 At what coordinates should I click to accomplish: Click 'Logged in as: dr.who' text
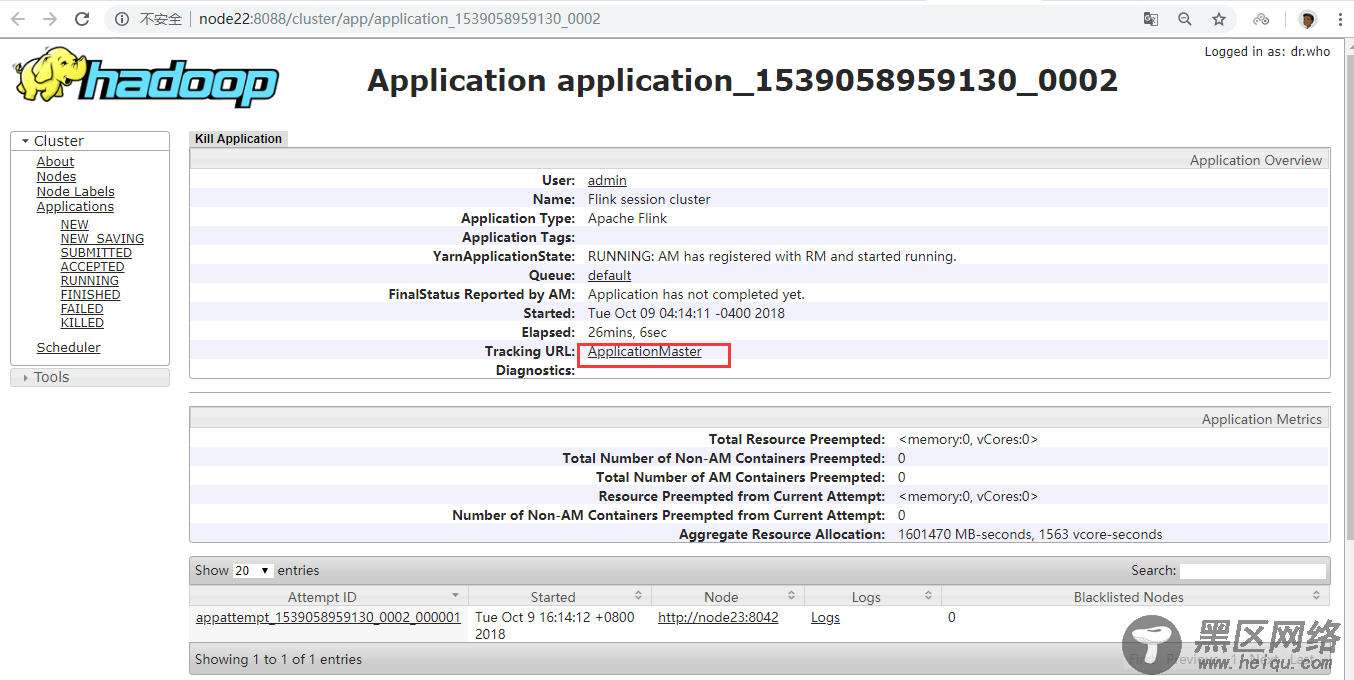point(1267,52)
